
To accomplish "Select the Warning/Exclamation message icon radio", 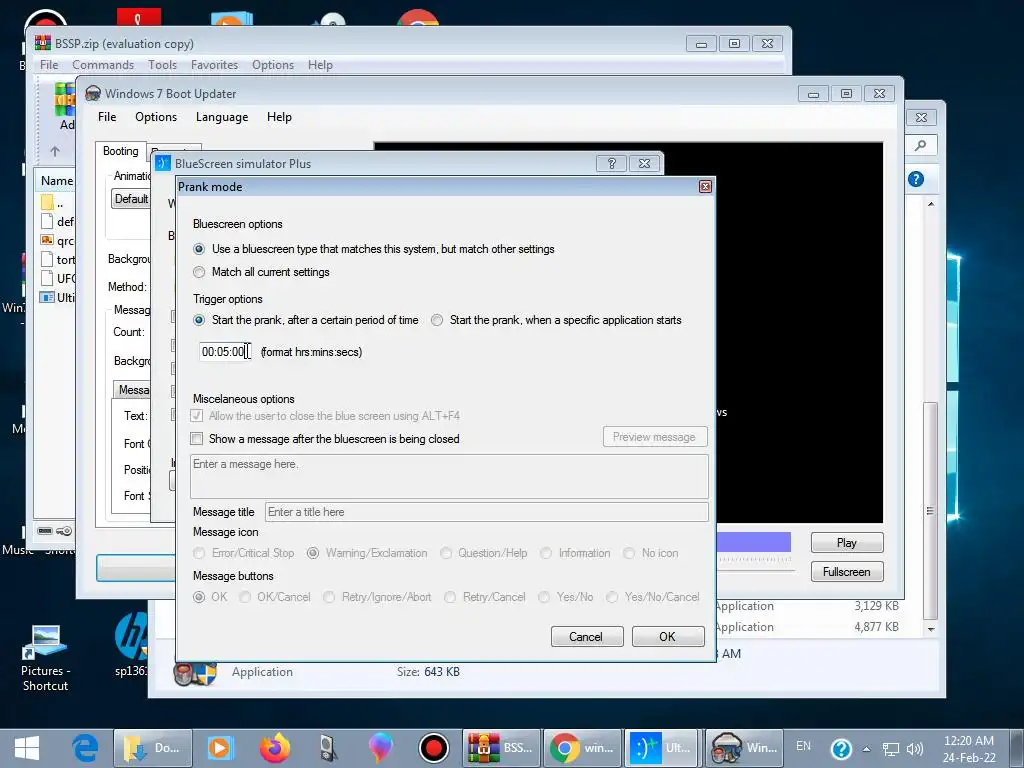I will 313,553.
